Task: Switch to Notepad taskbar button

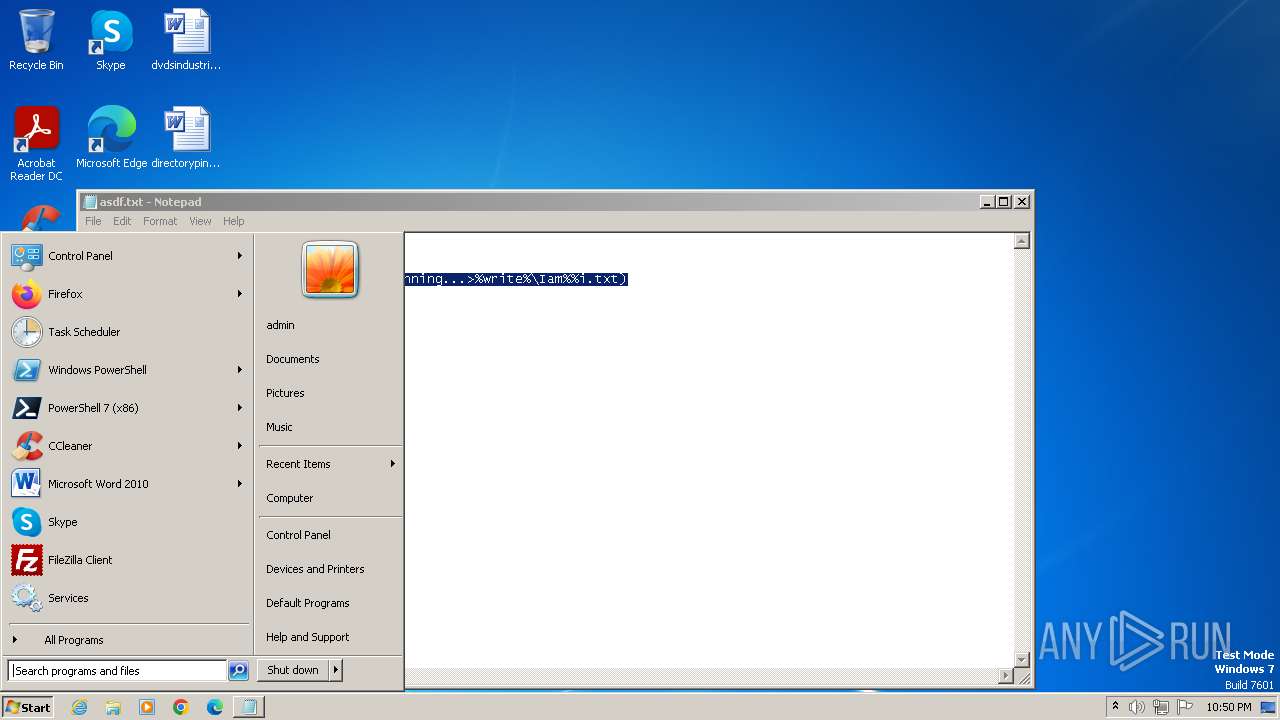Action: pyautogui.click(x=249, y=707)
